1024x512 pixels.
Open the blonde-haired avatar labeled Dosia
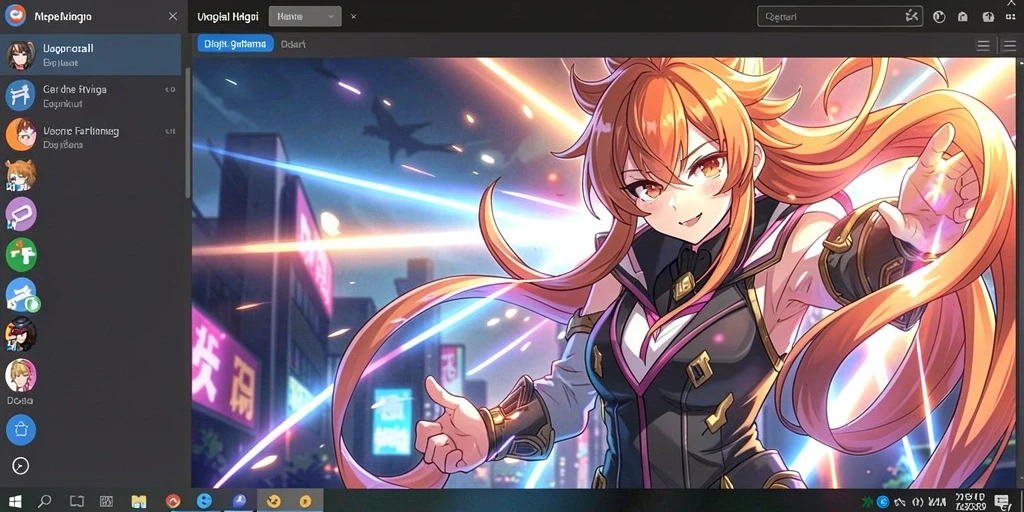click(21, 376)
